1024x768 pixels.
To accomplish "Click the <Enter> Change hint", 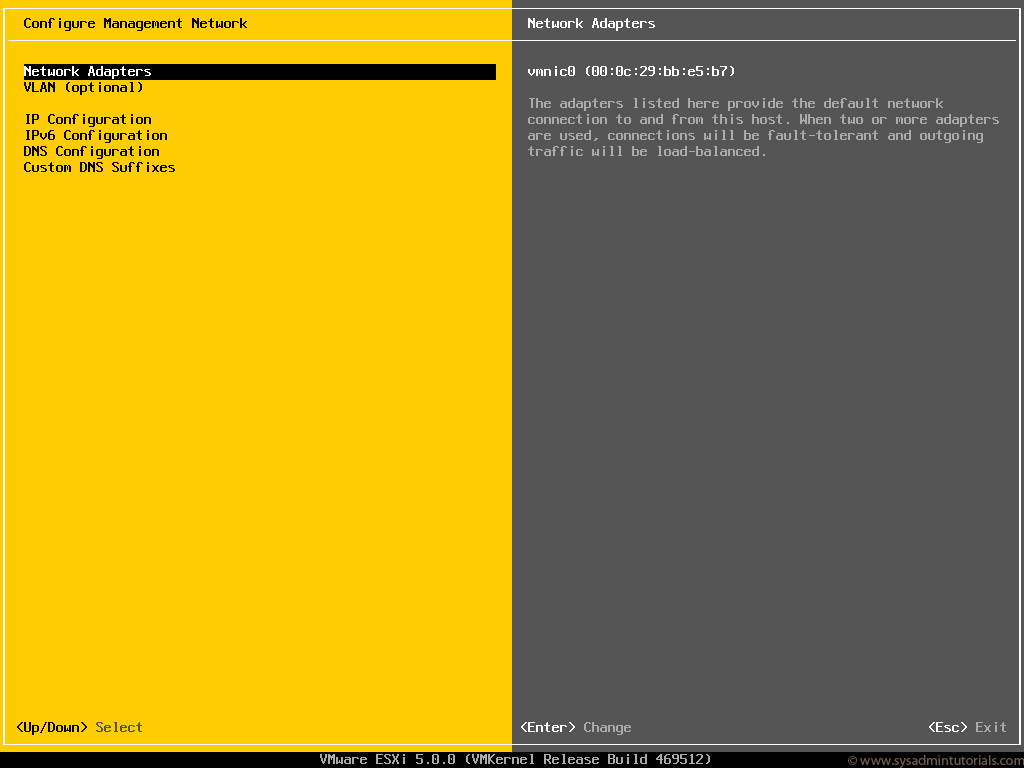I will [x=576, y=727].
